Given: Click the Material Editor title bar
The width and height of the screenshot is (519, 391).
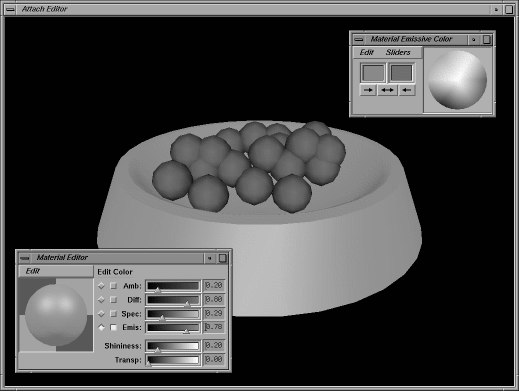Looking at the screenshot, I should pos(117,258).
